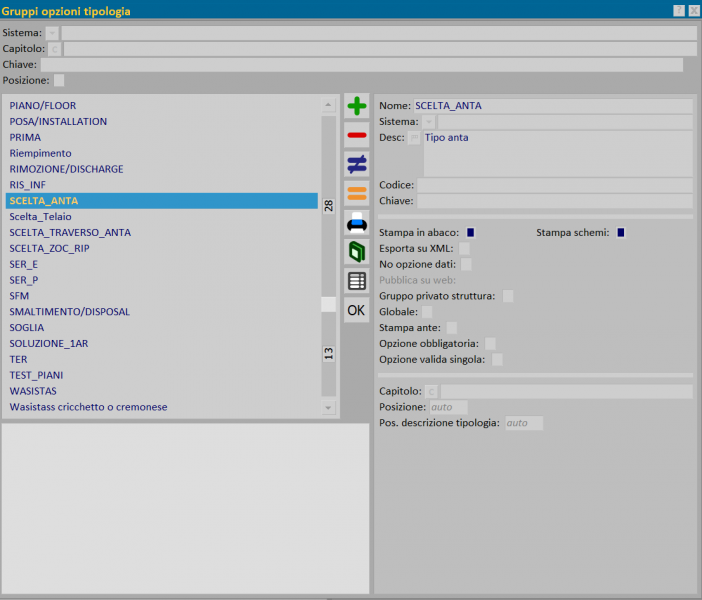The height and width of the screenshot is (600, 702).
Task: Select PRIMA in the list
Action: (162, 137)
